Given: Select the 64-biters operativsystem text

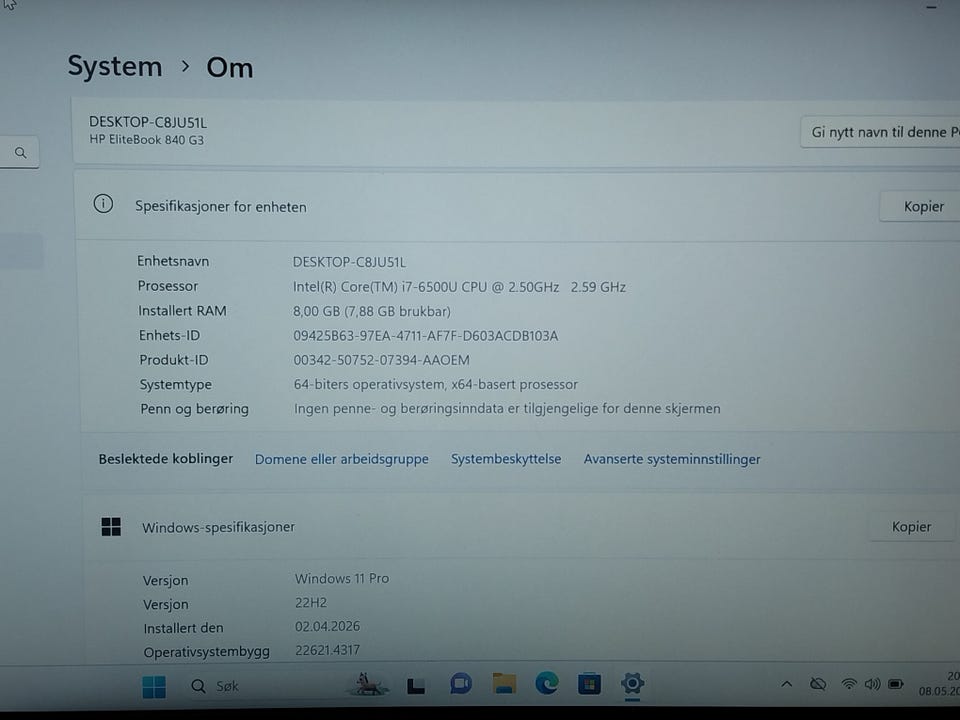Looking at the screenshot, I should click(x=435, y=384).
